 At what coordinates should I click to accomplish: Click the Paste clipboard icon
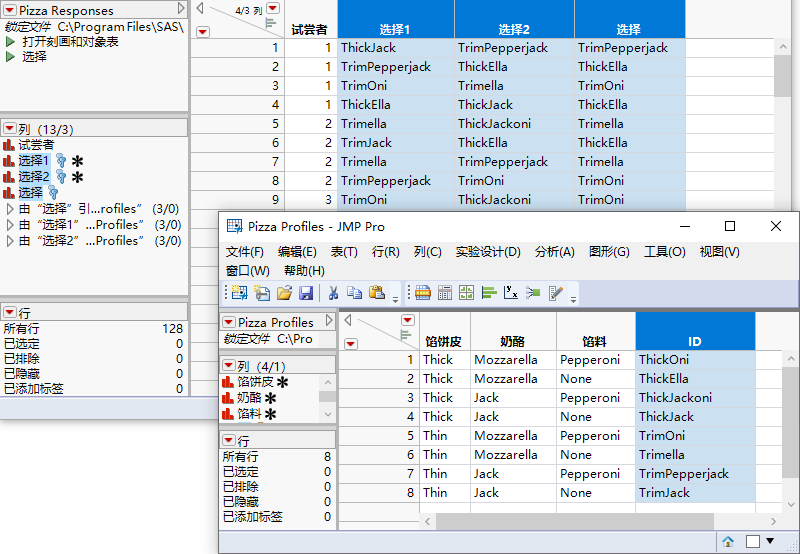point(376,293)
